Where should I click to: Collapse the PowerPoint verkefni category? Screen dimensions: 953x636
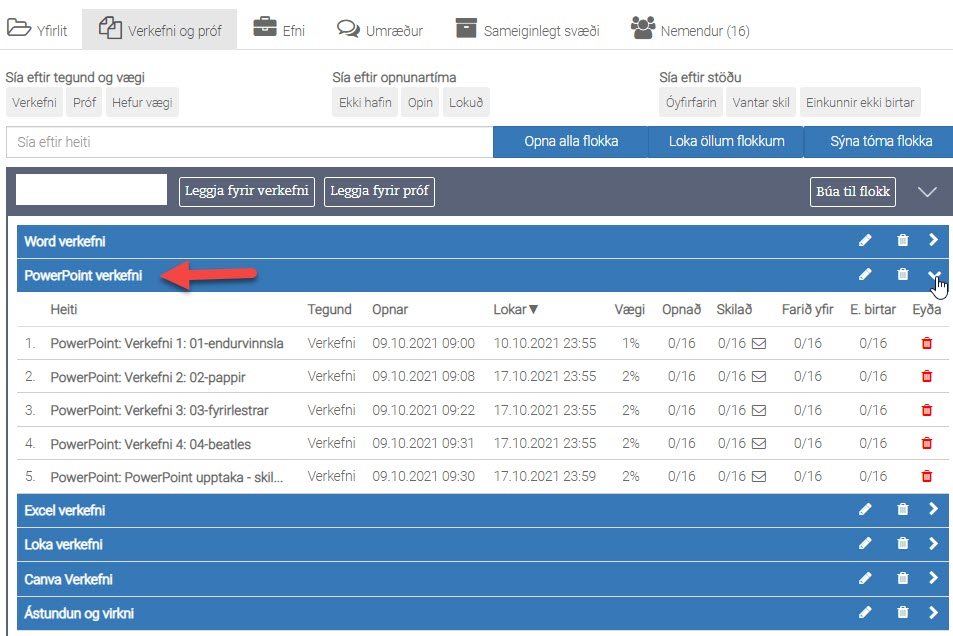pyautogui.click(x=933, y=275)
